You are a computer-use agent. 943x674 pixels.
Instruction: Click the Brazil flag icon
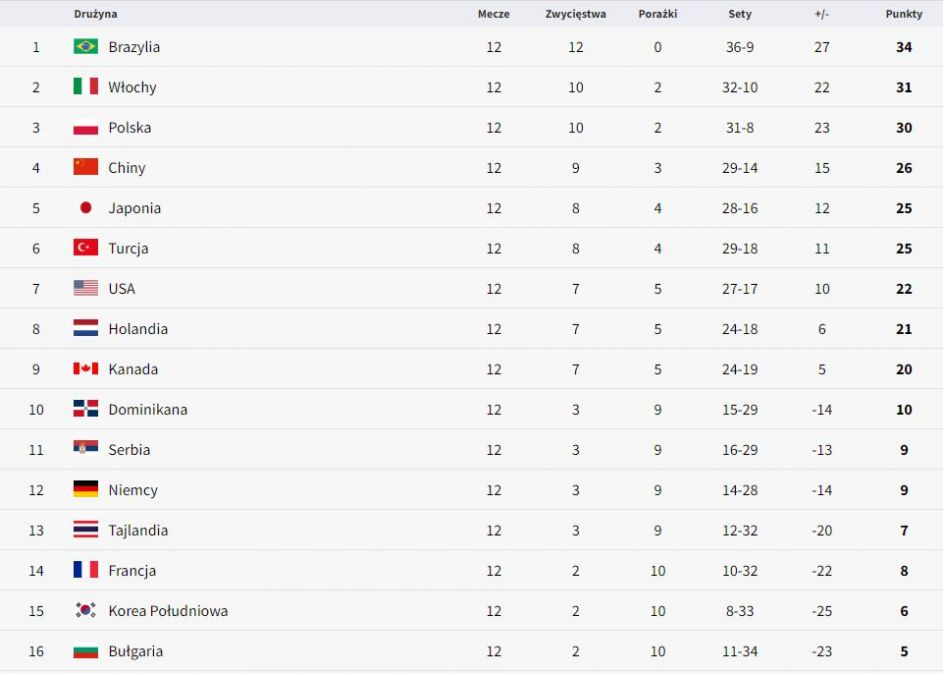click(x=85, y=47)
